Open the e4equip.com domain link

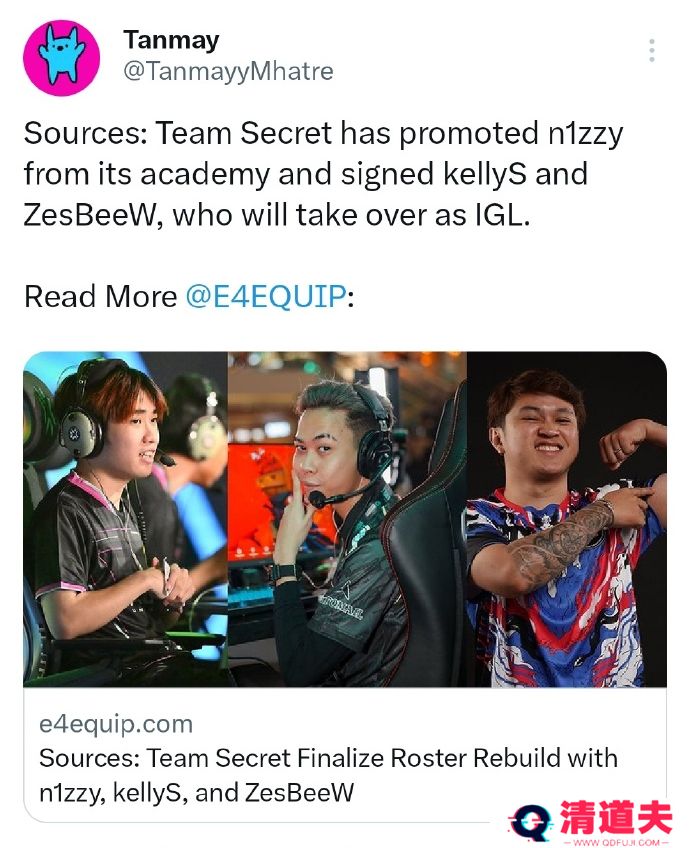[116, 724]
